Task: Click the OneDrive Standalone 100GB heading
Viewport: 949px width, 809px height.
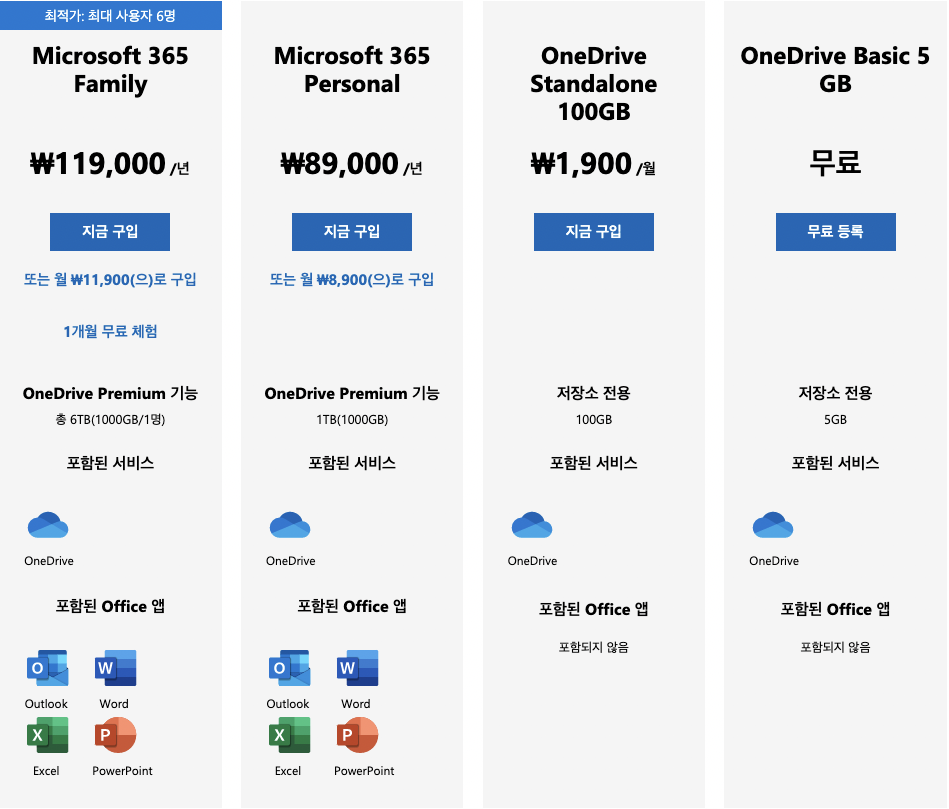Action: point(594,84)
